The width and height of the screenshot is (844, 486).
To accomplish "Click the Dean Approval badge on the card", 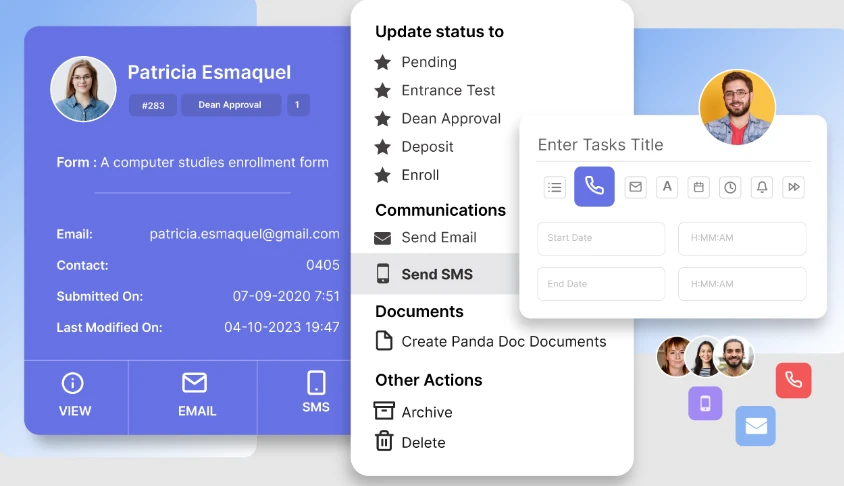I will click(x=231, y=105).
